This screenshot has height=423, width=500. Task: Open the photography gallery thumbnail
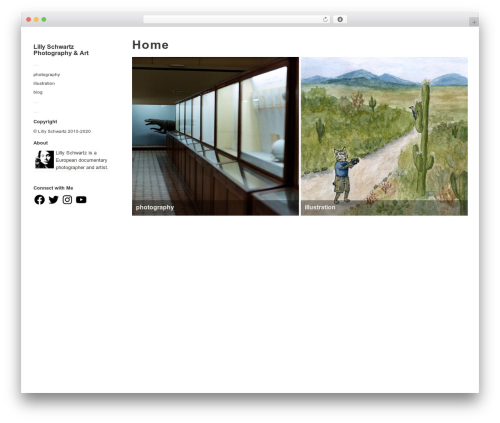click(215, 136)
